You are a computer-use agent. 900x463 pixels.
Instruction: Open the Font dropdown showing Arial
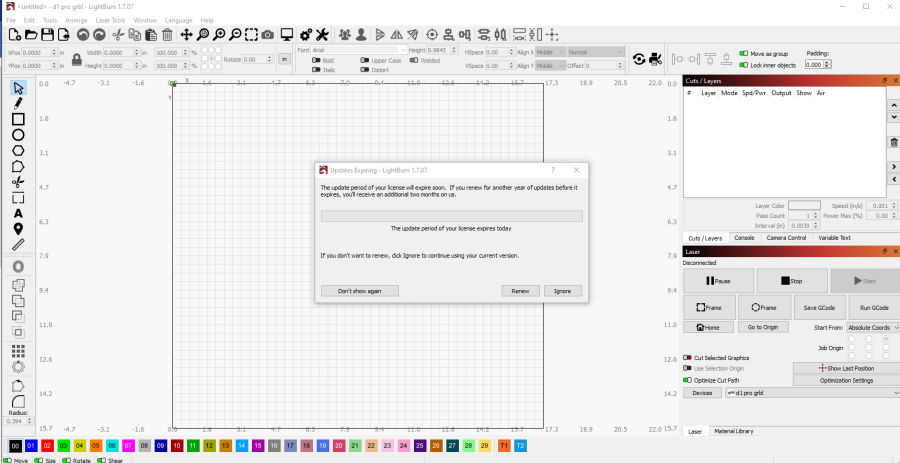(359, 50)
